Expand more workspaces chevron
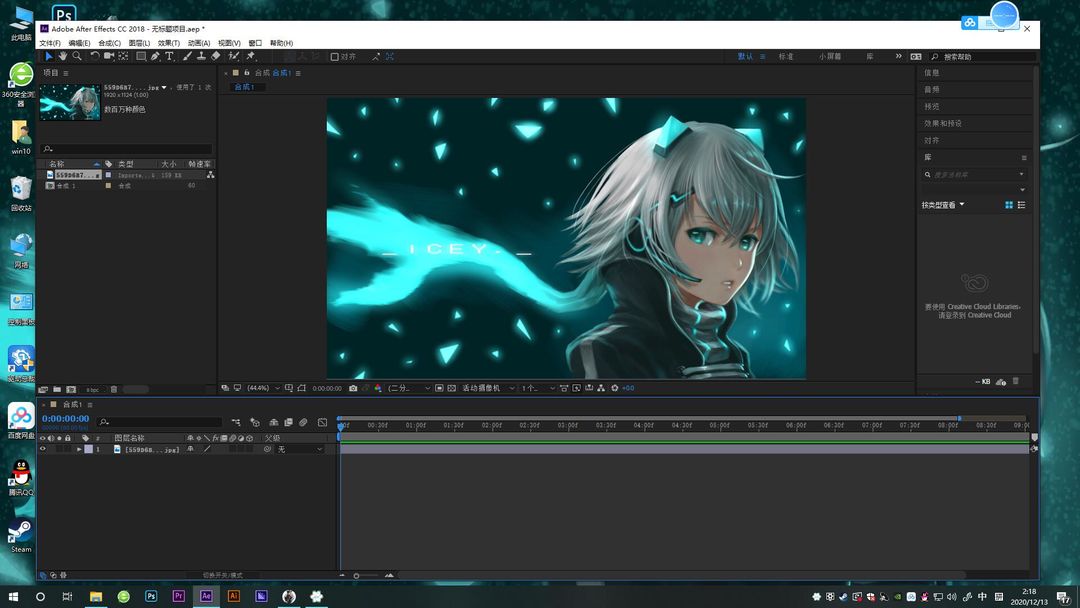The image size is (1080, 608). tap(898, 56)
